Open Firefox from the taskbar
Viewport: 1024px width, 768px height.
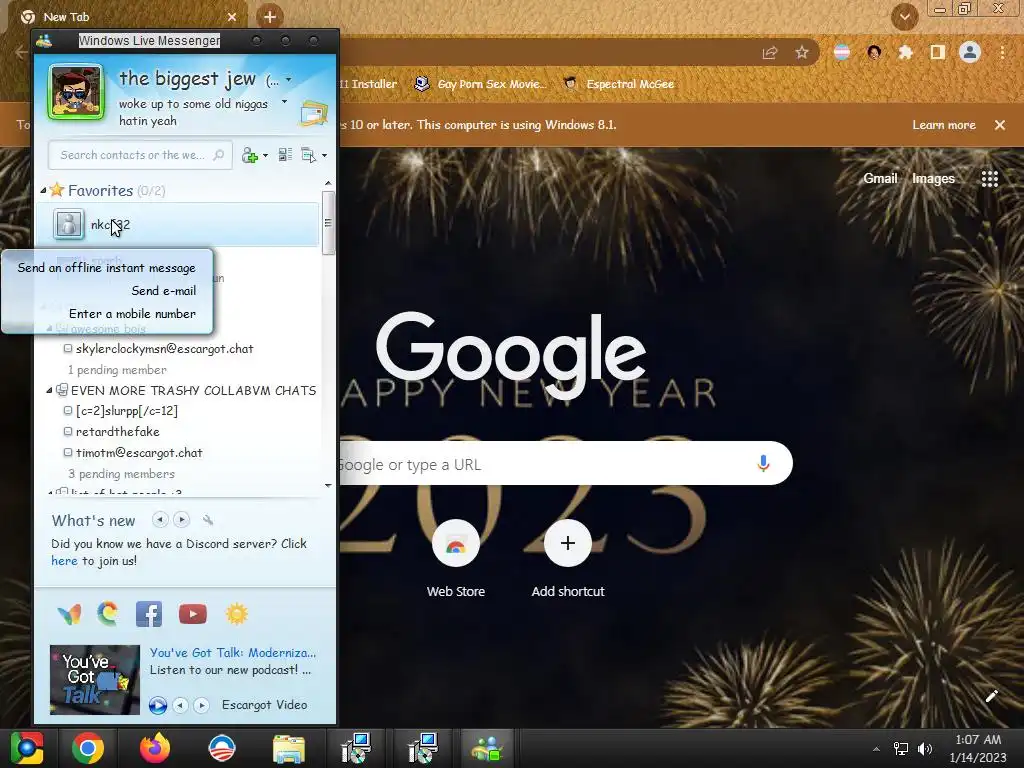click(154, 748)
